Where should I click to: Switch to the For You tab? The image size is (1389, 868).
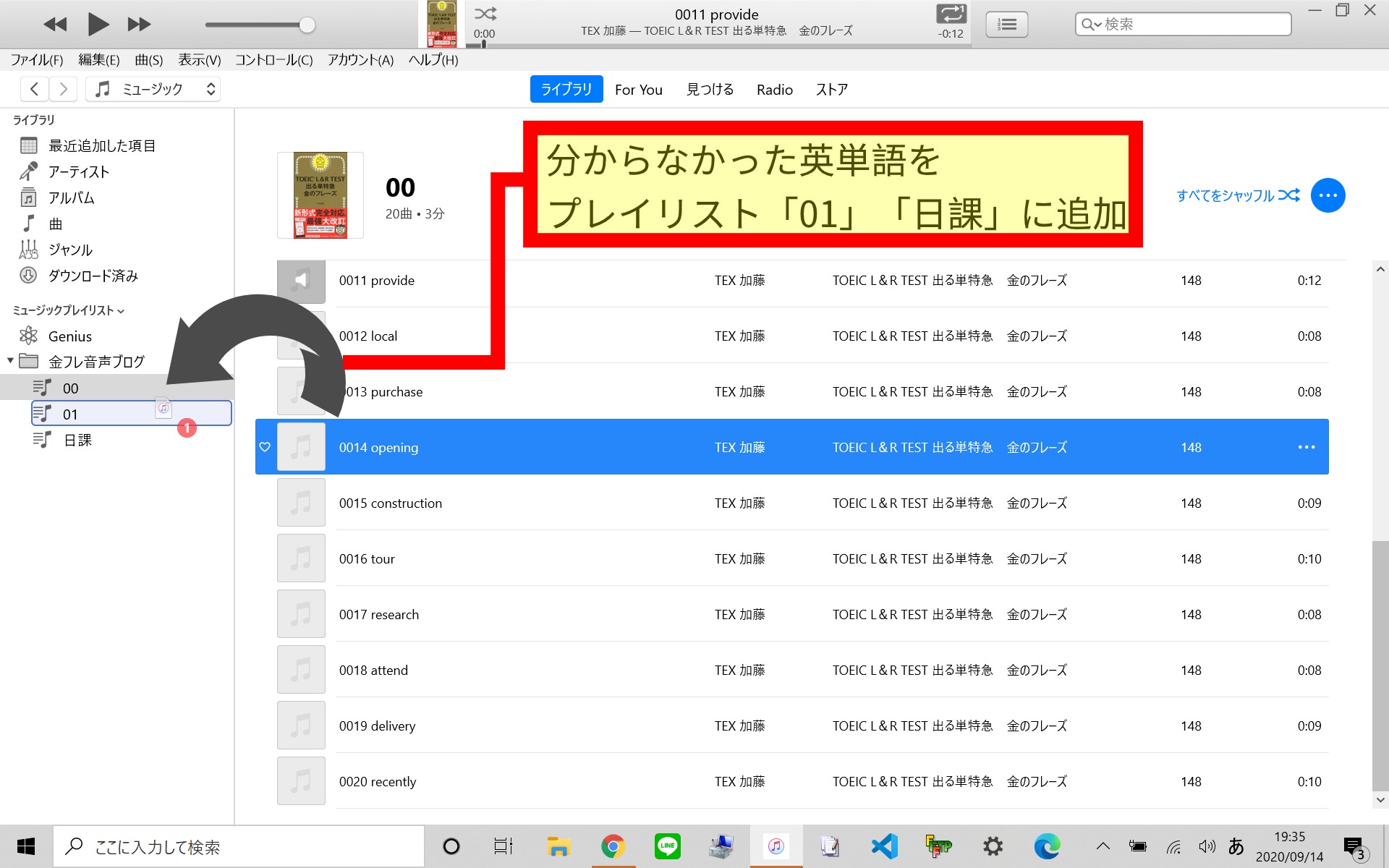(639, 90)
